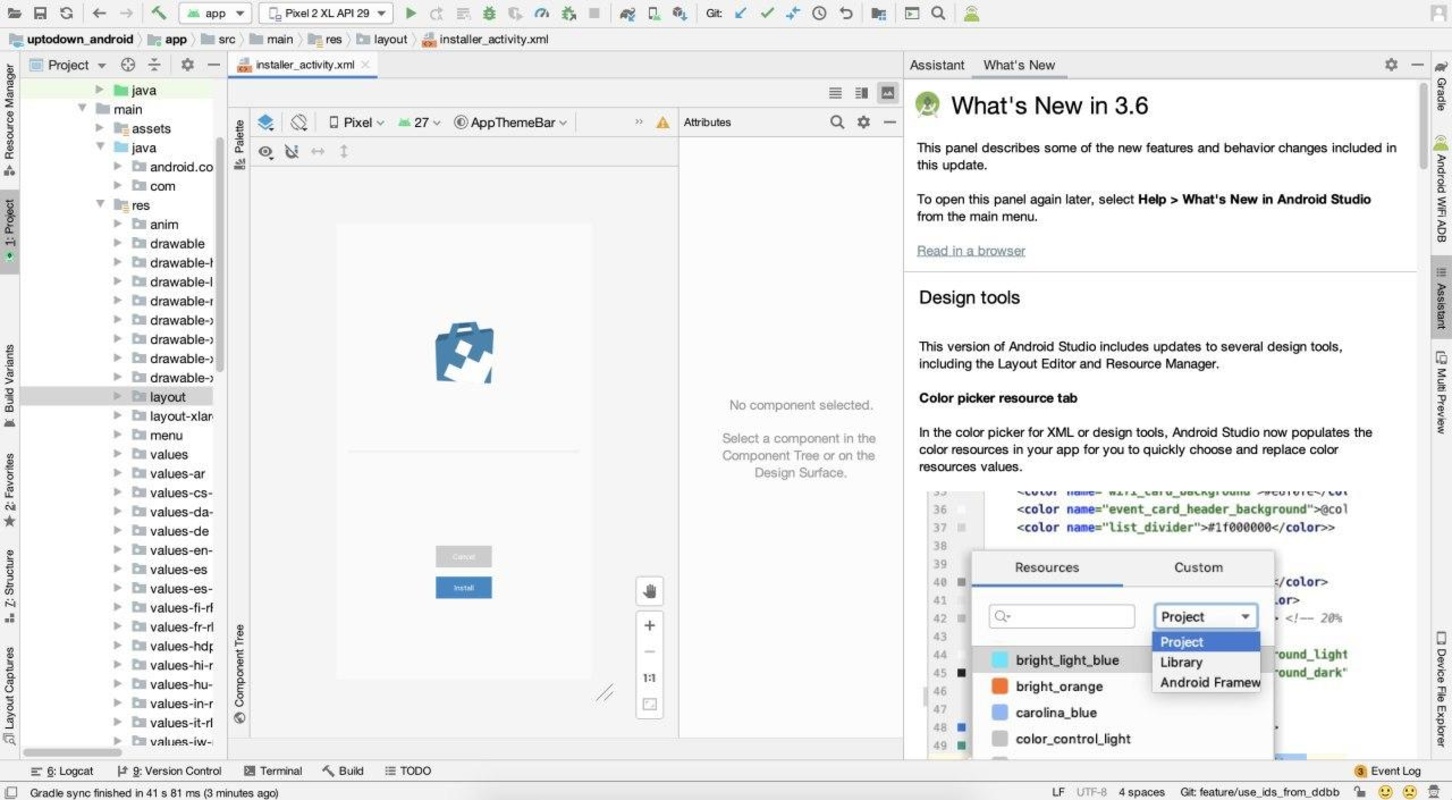Click the orientation rotate icon in editor
Viewport: 1452px width, 800px height.
(299, 122)
